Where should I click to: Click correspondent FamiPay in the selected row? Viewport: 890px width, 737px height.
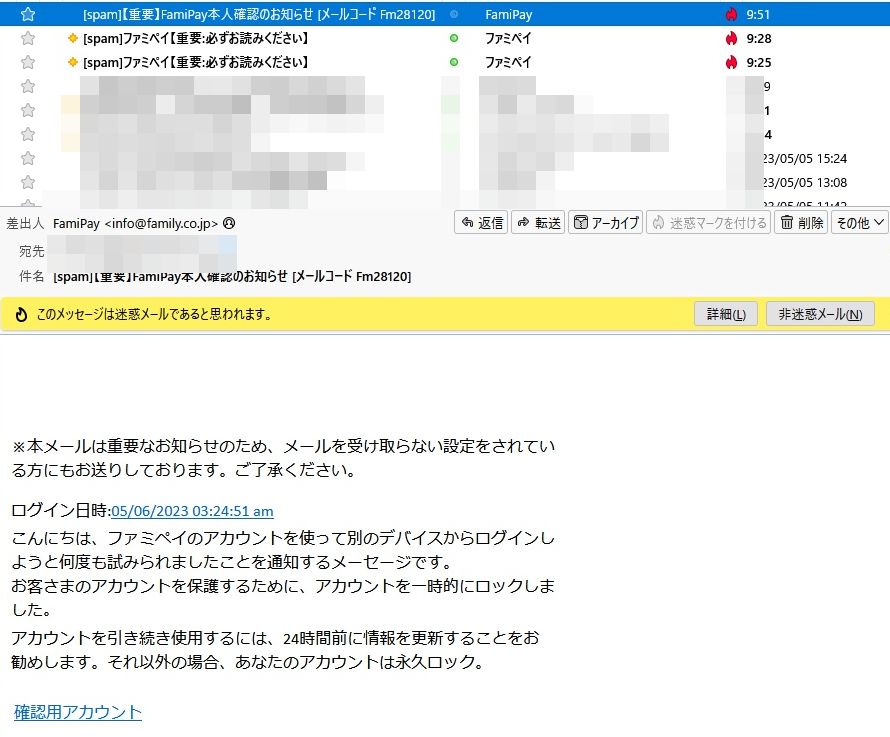(x=509, y=15)
